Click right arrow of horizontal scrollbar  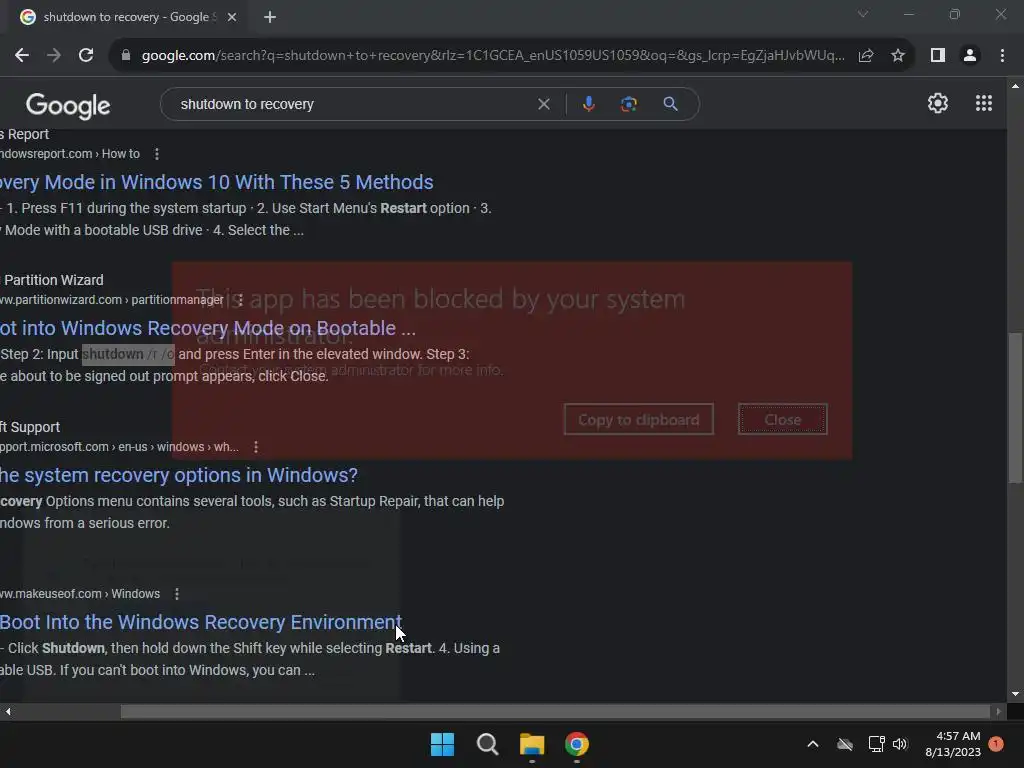click(998, 711)
